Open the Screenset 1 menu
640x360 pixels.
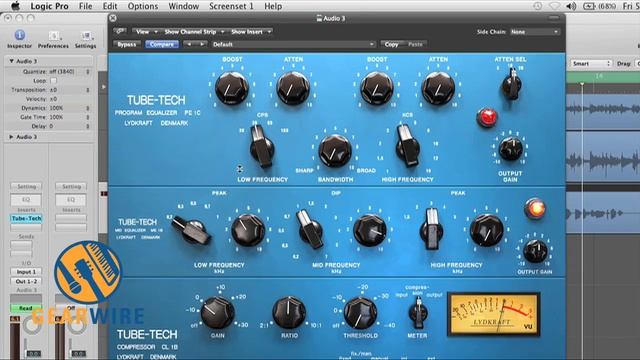click(231, 6)
